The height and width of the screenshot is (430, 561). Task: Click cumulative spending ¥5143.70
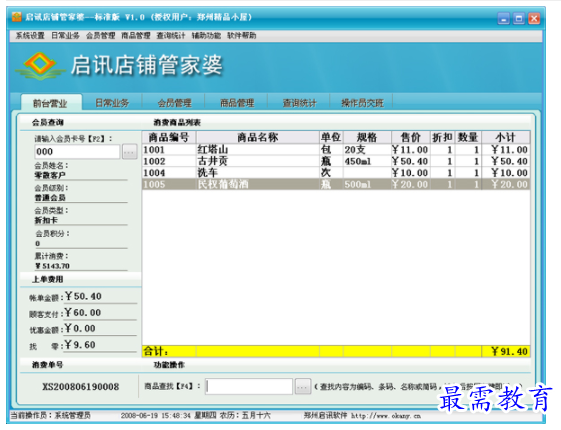click(x=52, y=266)
